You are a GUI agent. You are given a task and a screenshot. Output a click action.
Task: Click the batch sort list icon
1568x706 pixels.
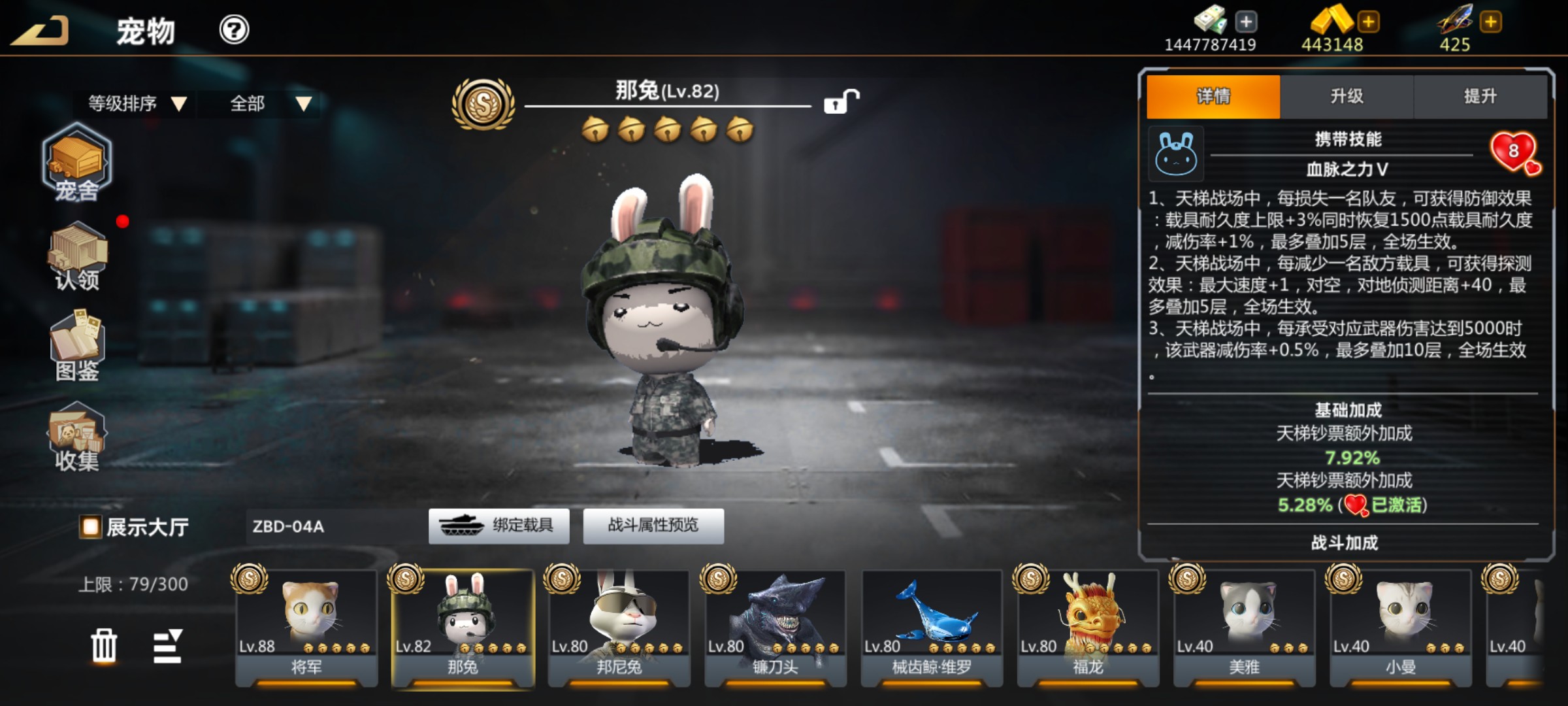click(168, 646)
